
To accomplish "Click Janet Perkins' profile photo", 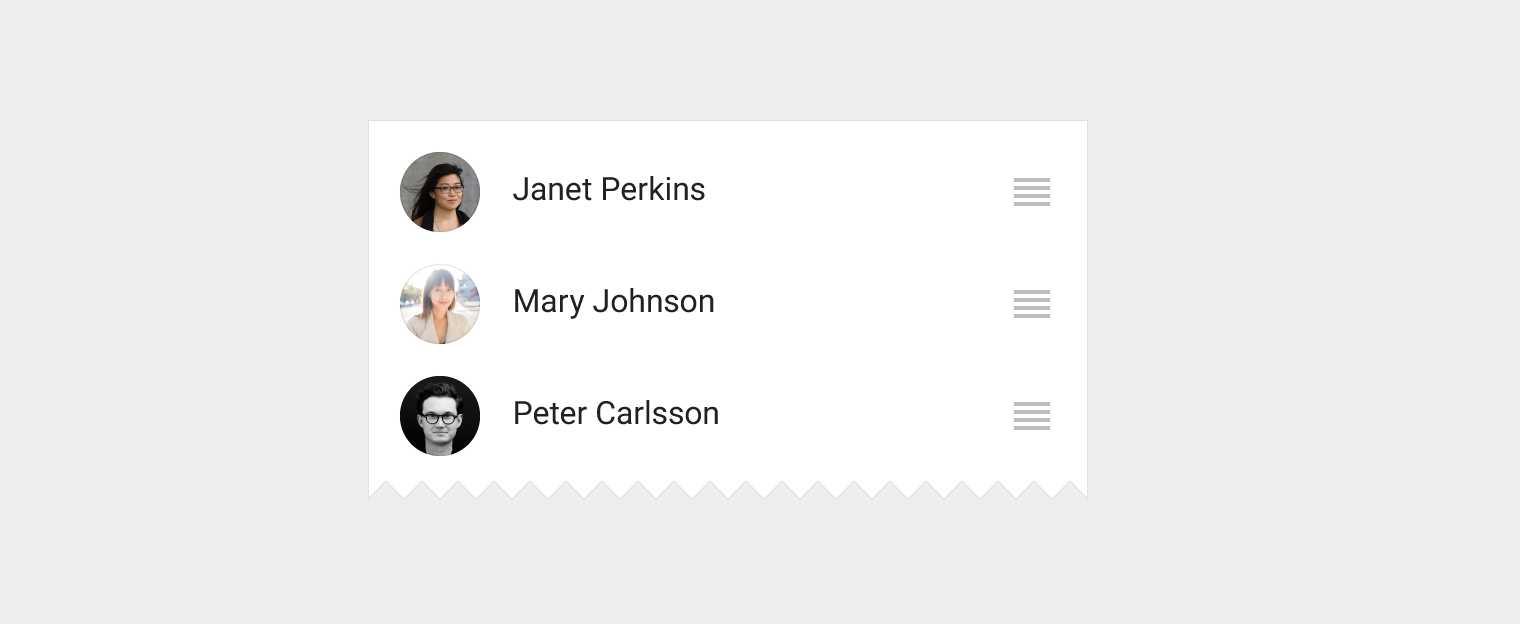I will click(440, 192).
